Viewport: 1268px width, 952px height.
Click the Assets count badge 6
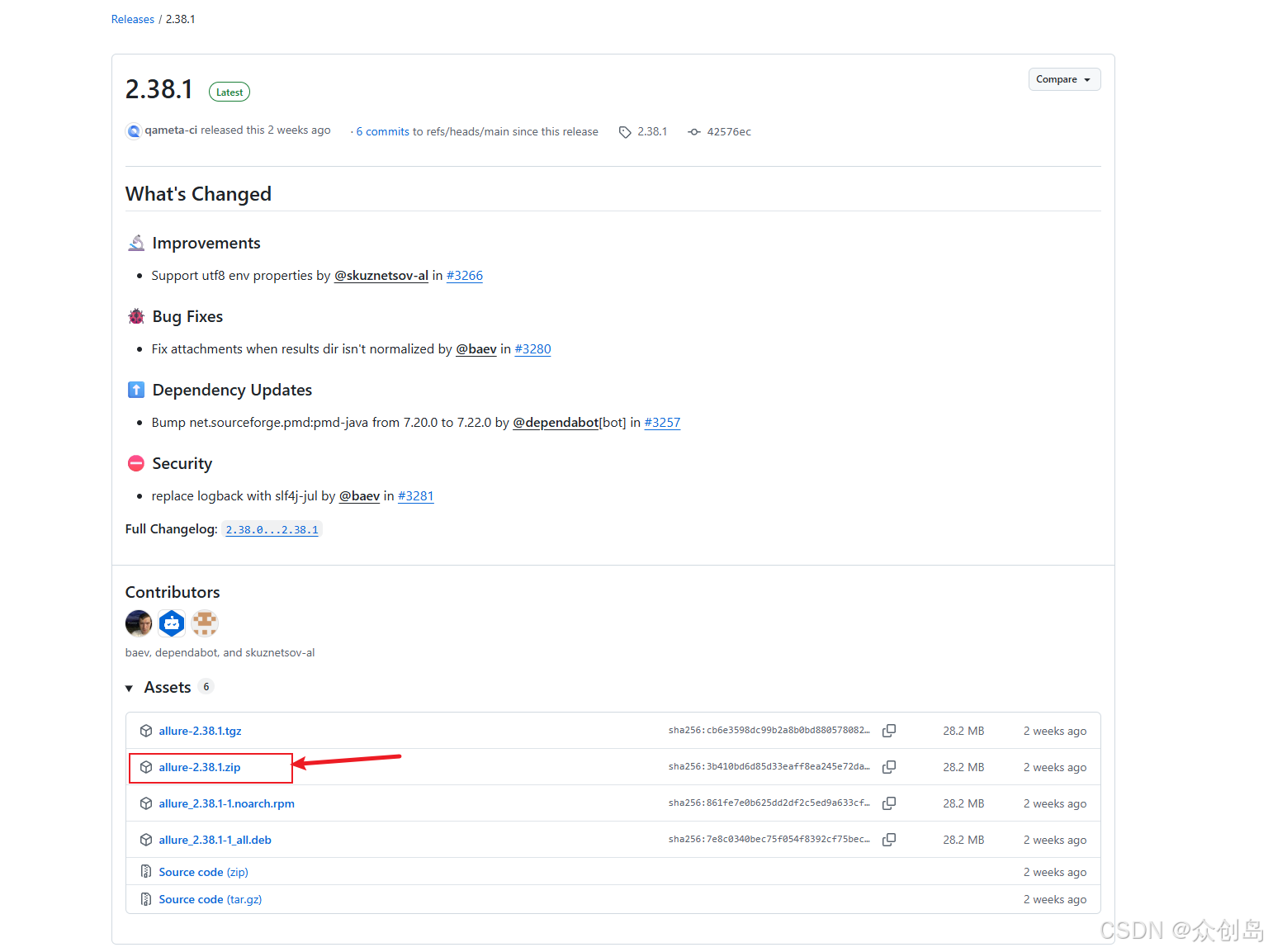[206, 687]
